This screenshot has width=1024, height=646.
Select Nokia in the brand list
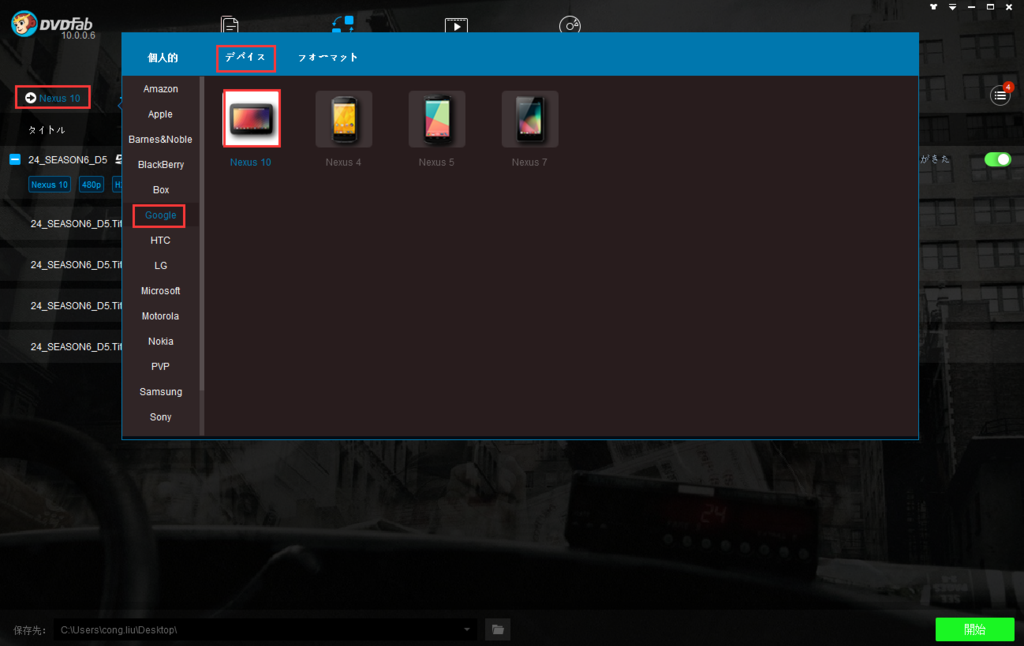pyautogui.click(x=161, y=342)
